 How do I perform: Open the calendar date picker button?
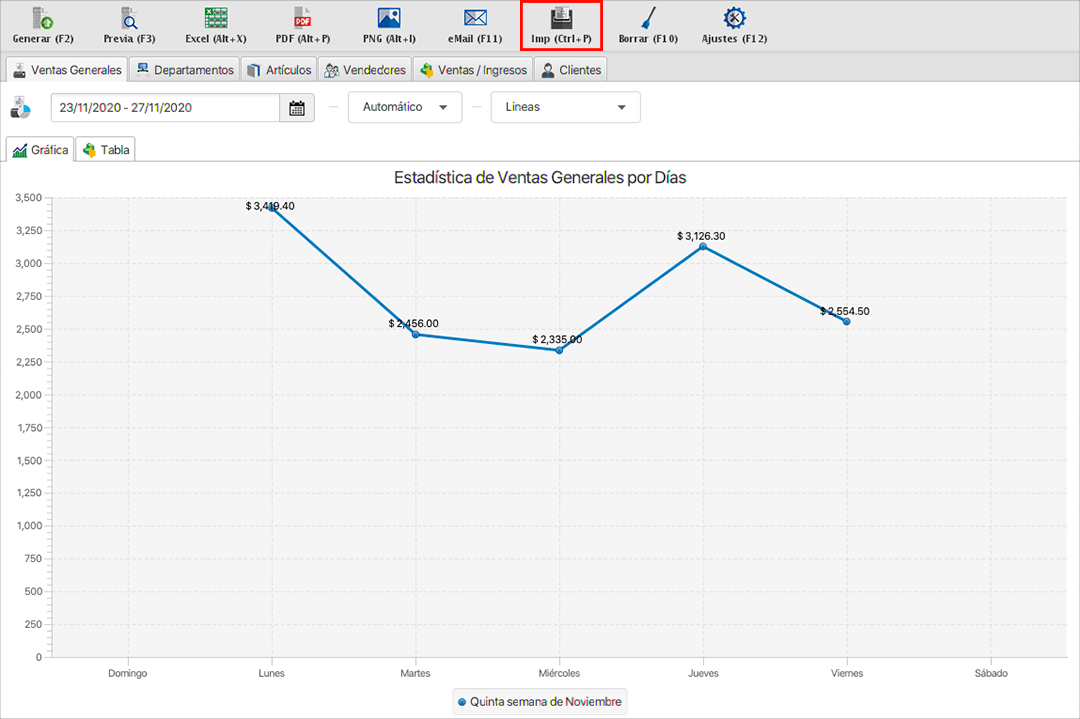[x=297, y=108]
